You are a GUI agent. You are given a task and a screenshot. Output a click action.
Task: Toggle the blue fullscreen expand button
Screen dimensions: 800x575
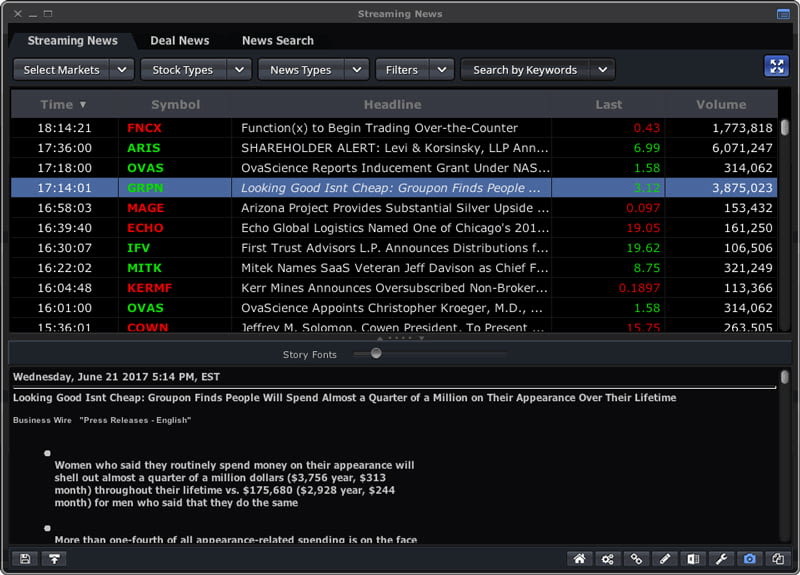coord(777,66)
